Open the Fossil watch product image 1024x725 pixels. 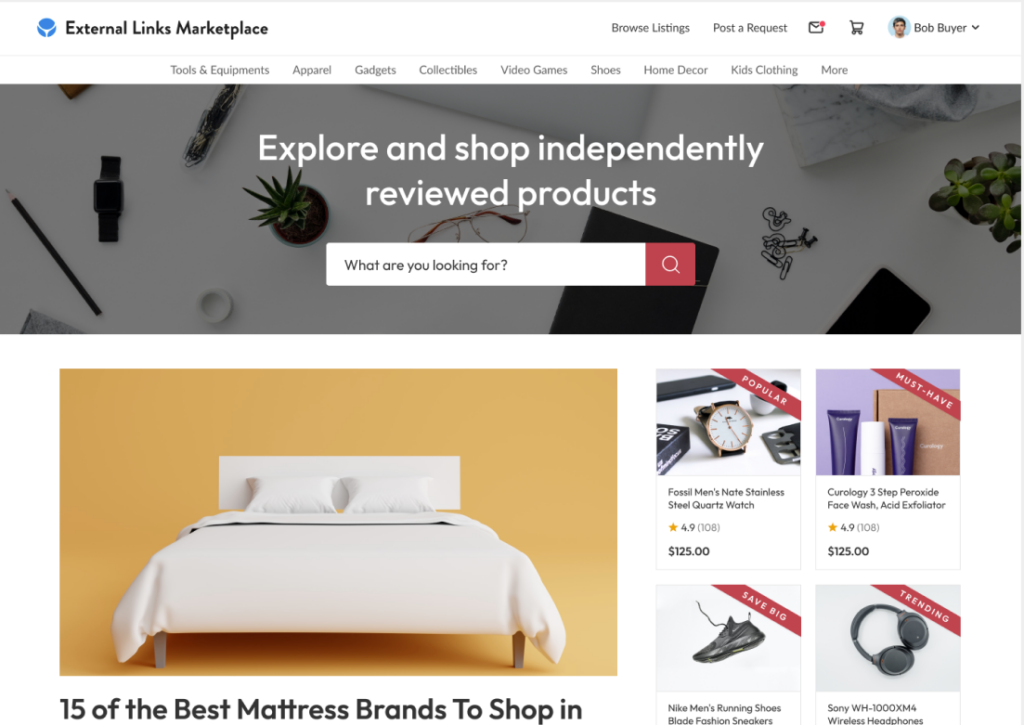pos(728,422)
